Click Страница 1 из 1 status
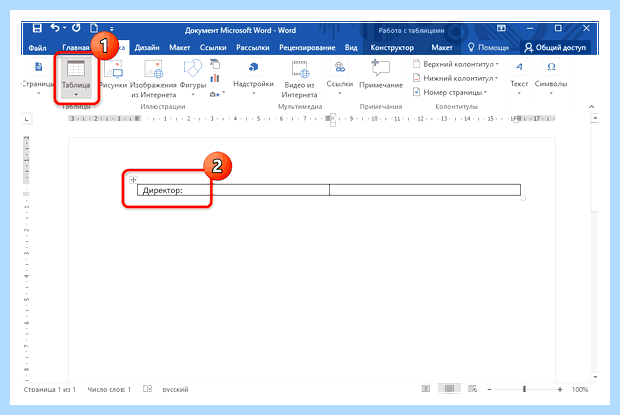This screenshot has height=415, width=620. pos(49,389)
